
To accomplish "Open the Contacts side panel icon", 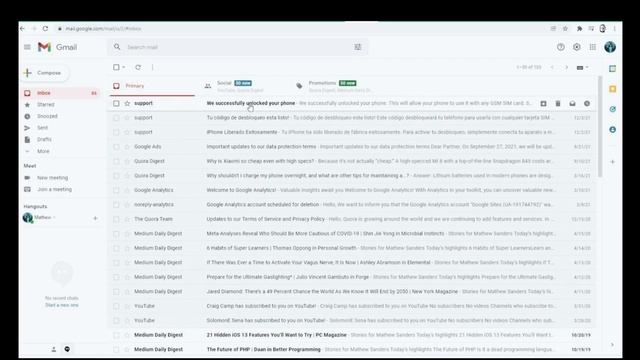I will click(x=612, y=129).
